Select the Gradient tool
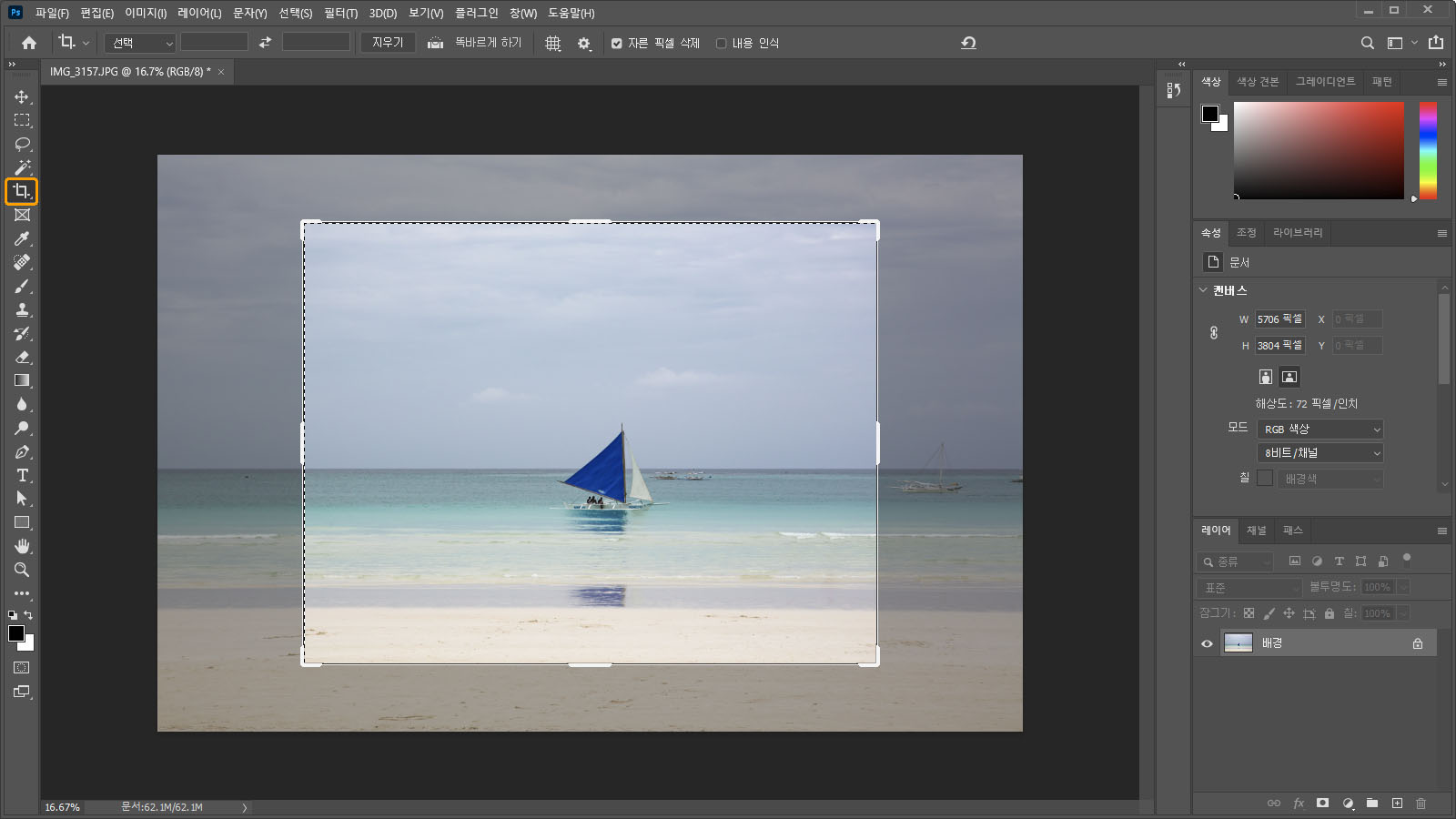1456x819 pixels. (x=22, y=380)
